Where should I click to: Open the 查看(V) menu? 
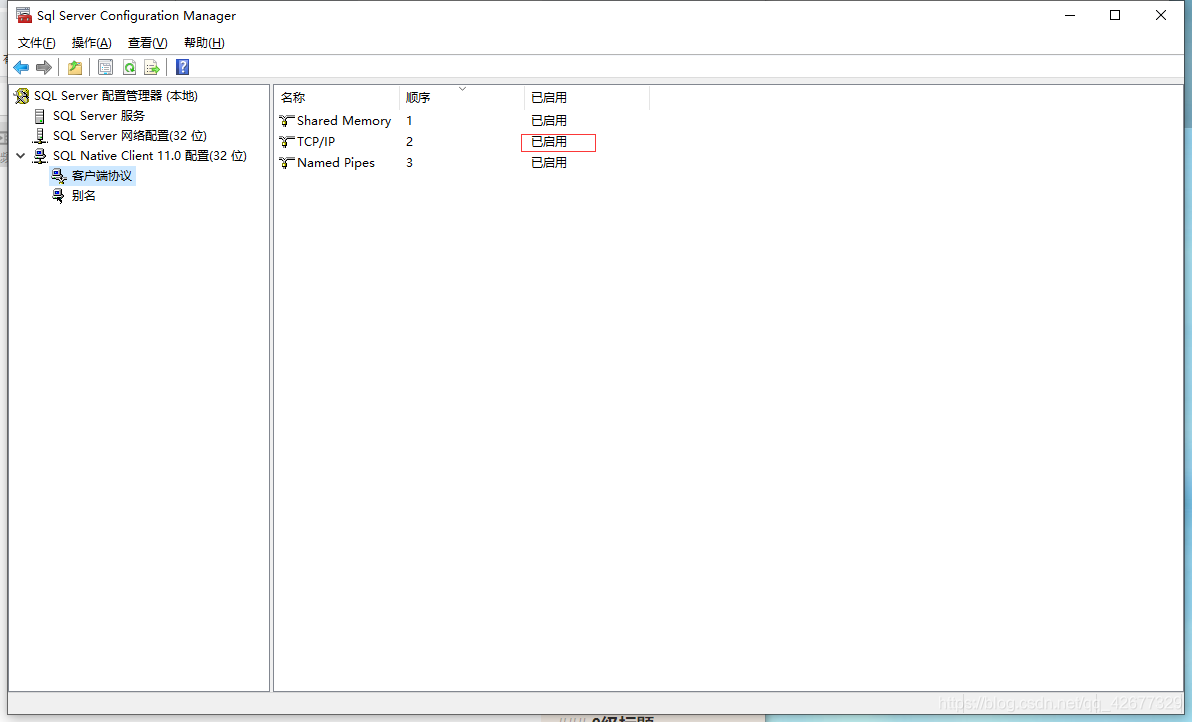[x=147, y=43]
